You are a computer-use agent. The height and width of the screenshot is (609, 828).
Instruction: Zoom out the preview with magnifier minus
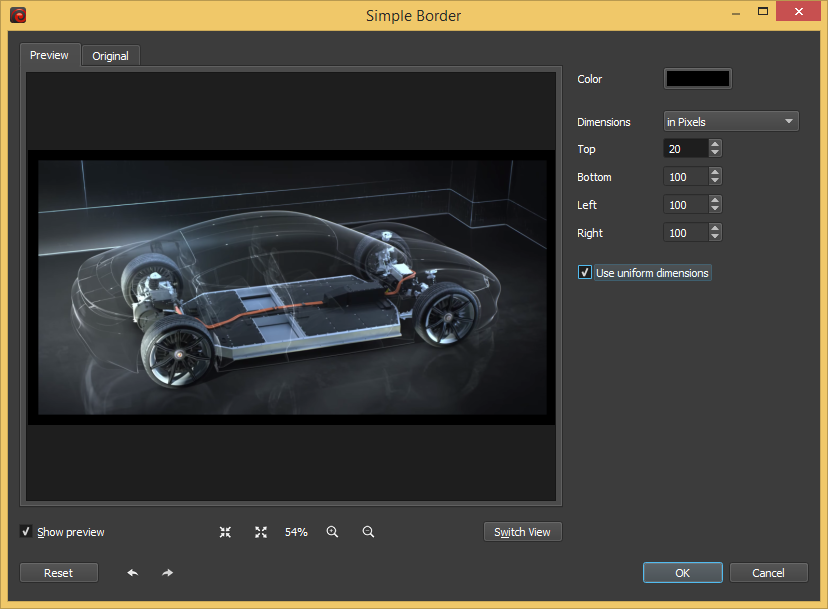click(368, 532)
